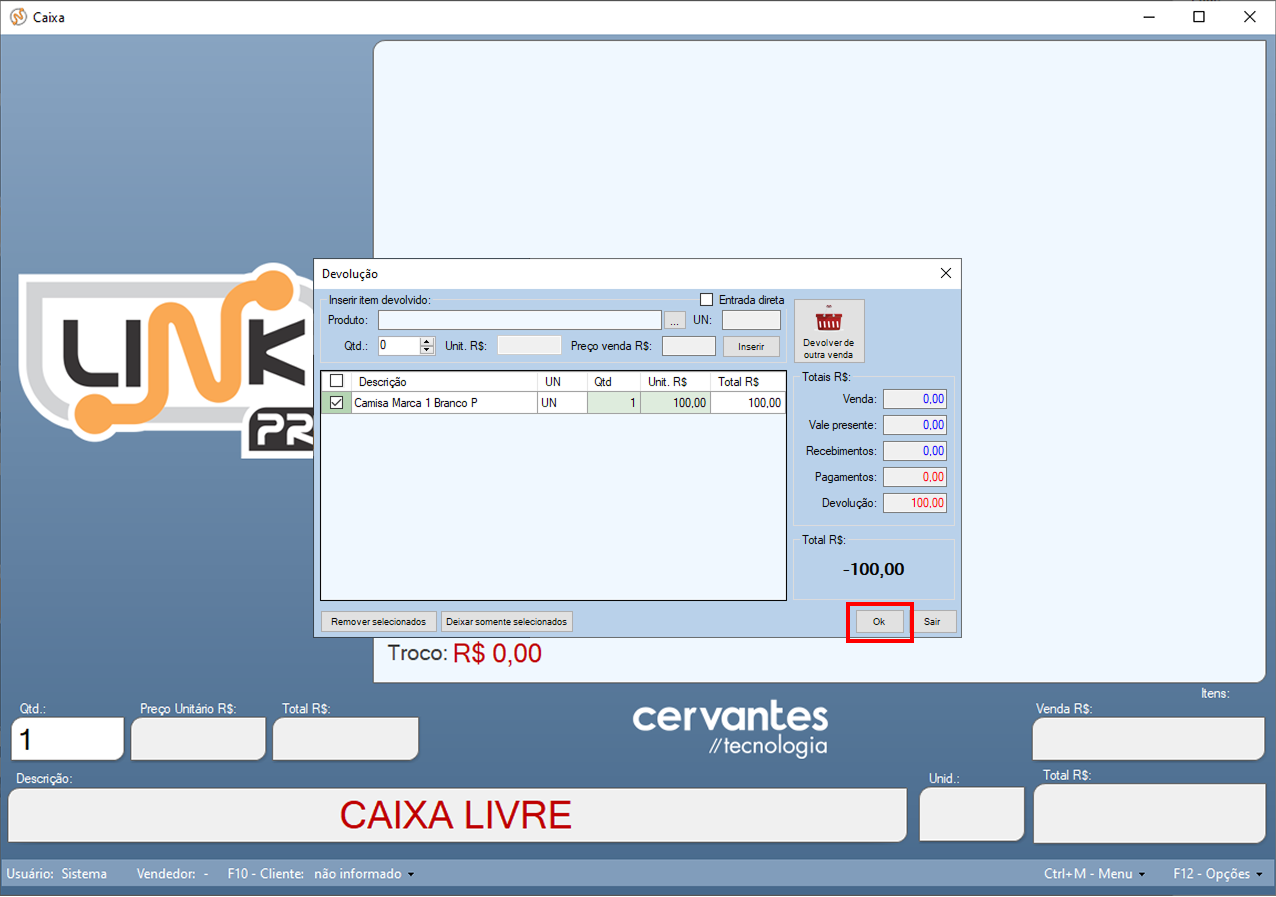The width and height of the screenshot is (1276, 897).
Task: Click Remover selecionados button
Action: click(x=379, y=622)
